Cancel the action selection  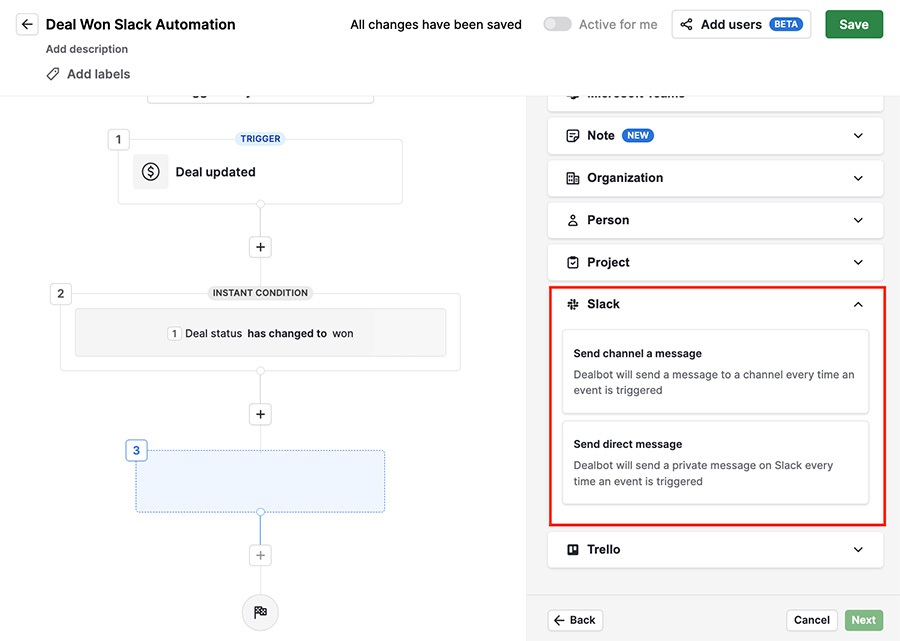(x=812, y=620)
